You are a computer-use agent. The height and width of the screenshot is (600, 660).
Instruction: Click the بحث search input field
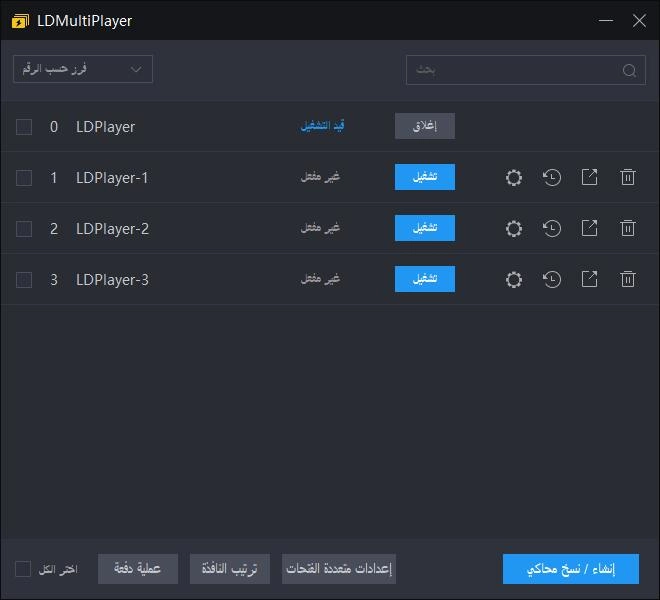click(x=526, y=70)
